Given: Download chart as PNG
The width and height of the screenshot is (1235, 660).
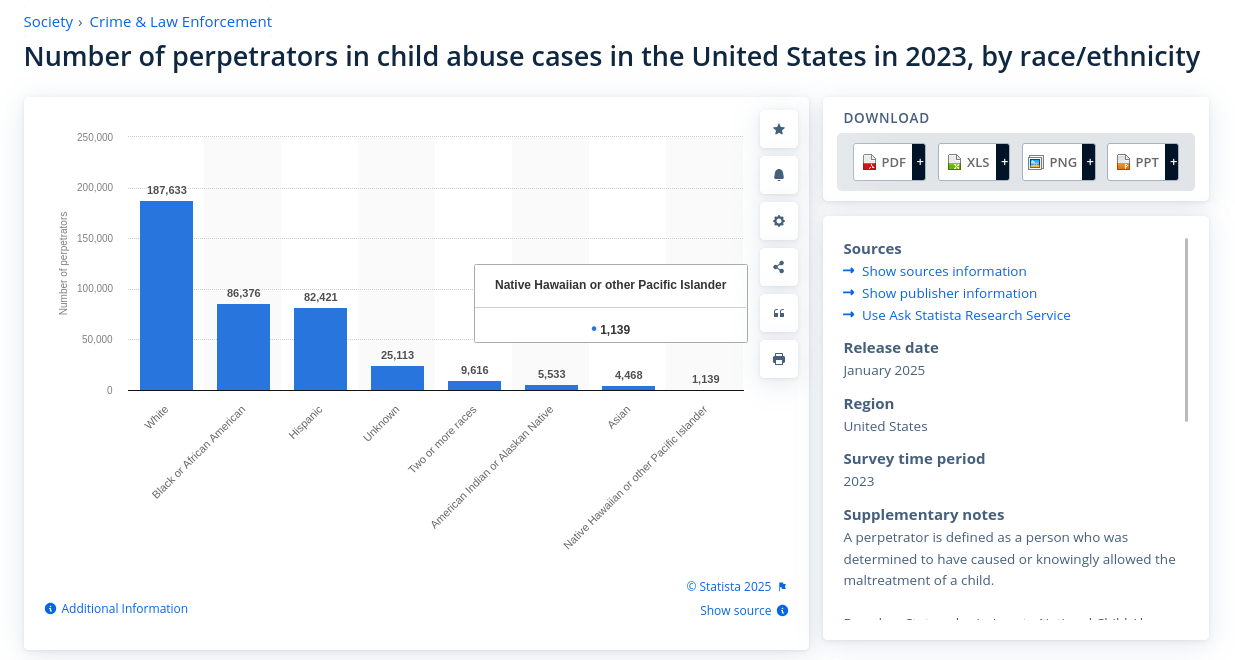Looking at the screenshot, I should (1053, 162).
